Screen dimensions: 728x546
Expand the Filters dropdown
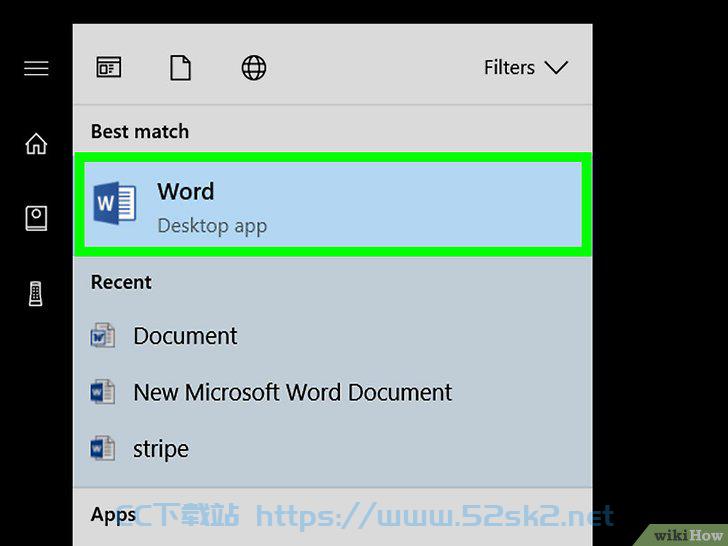pyautogui.click(x=526, y=68)
